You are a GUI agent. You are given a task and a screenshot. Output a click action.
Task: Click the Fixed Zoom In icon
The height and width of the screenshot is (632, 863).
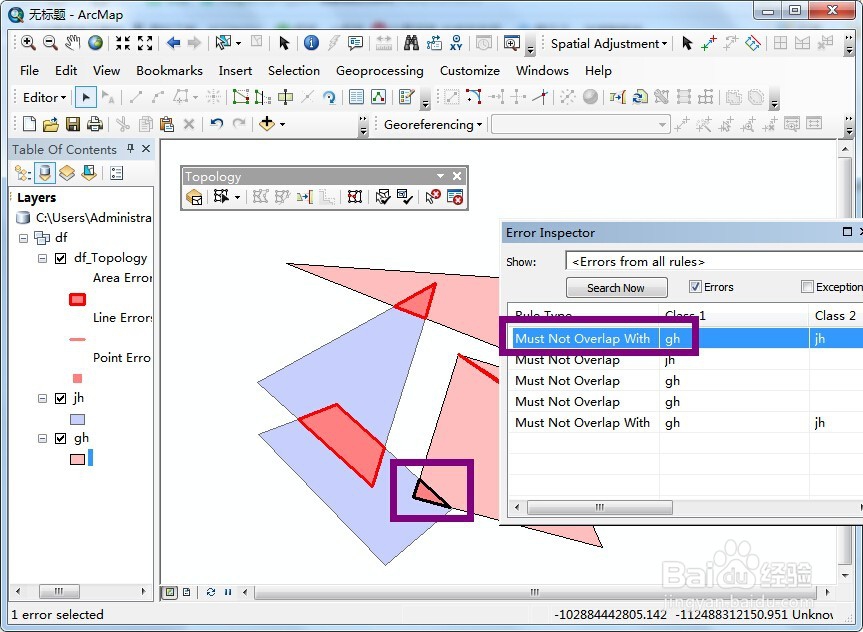[x=123, y=43]
